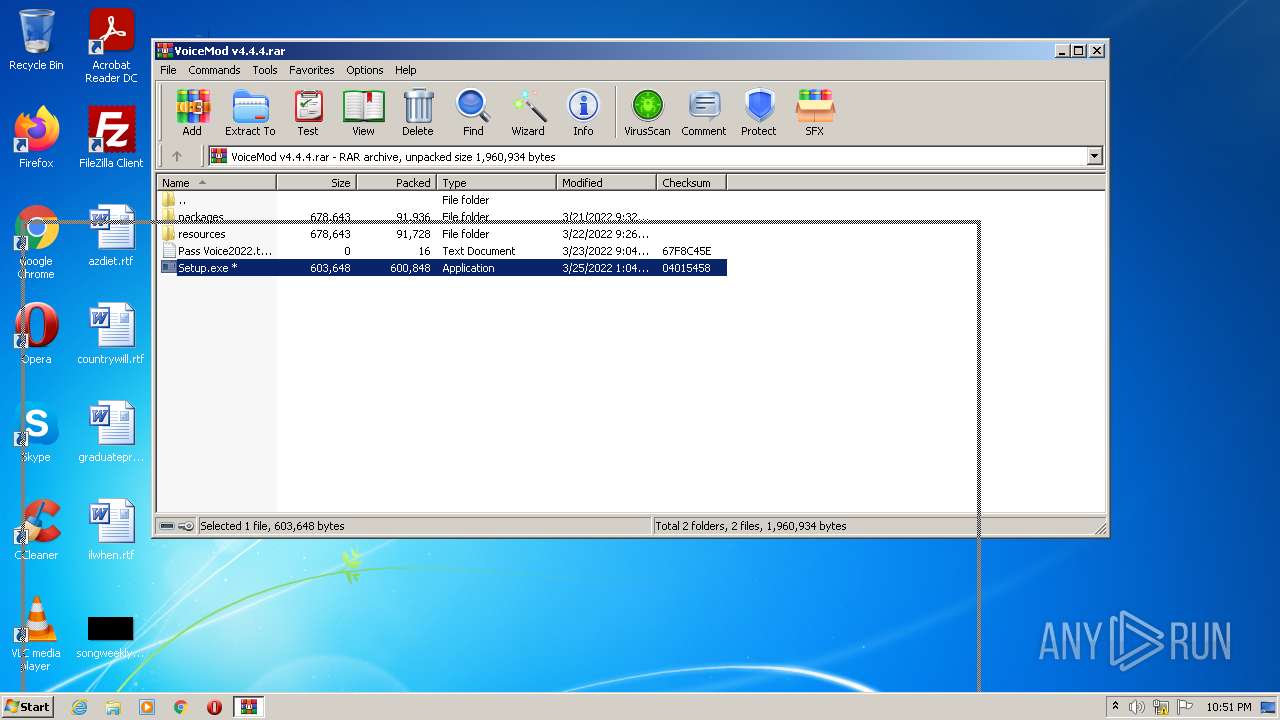Image resolution: width=1280 pixels, height=720 pixels.
Task: Run VirusScan on archive
Action: coord(647,112)
